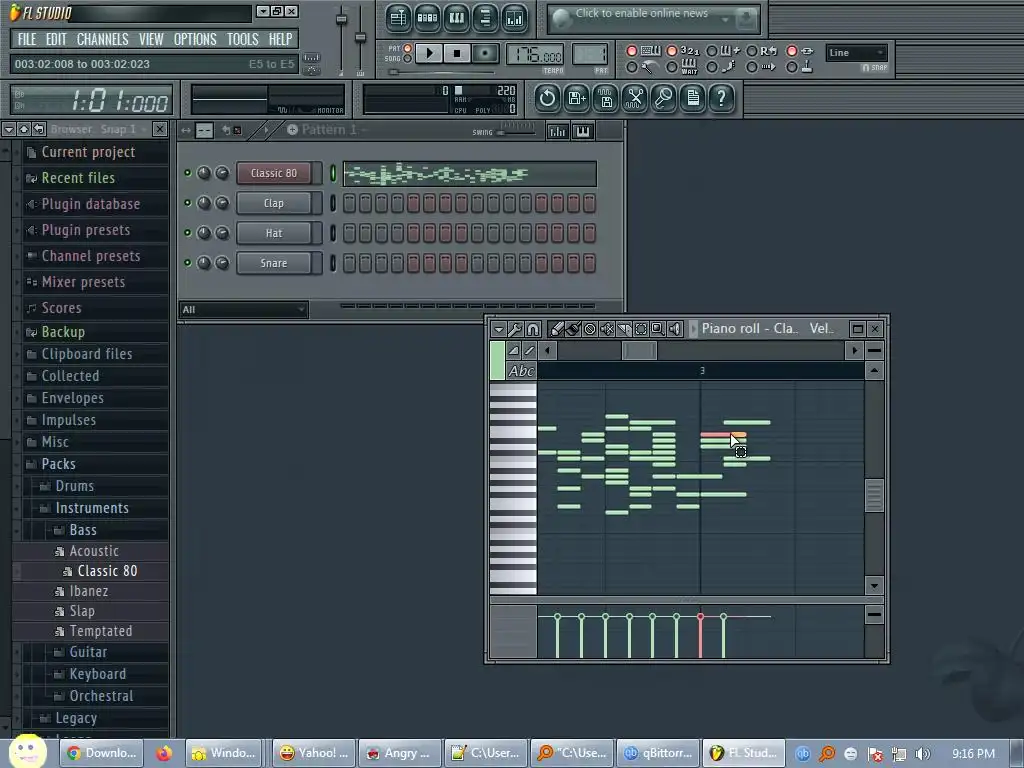Select the Paint brush tool in Piano roll
1024x768 pixels.
click(x=573, y=329)
